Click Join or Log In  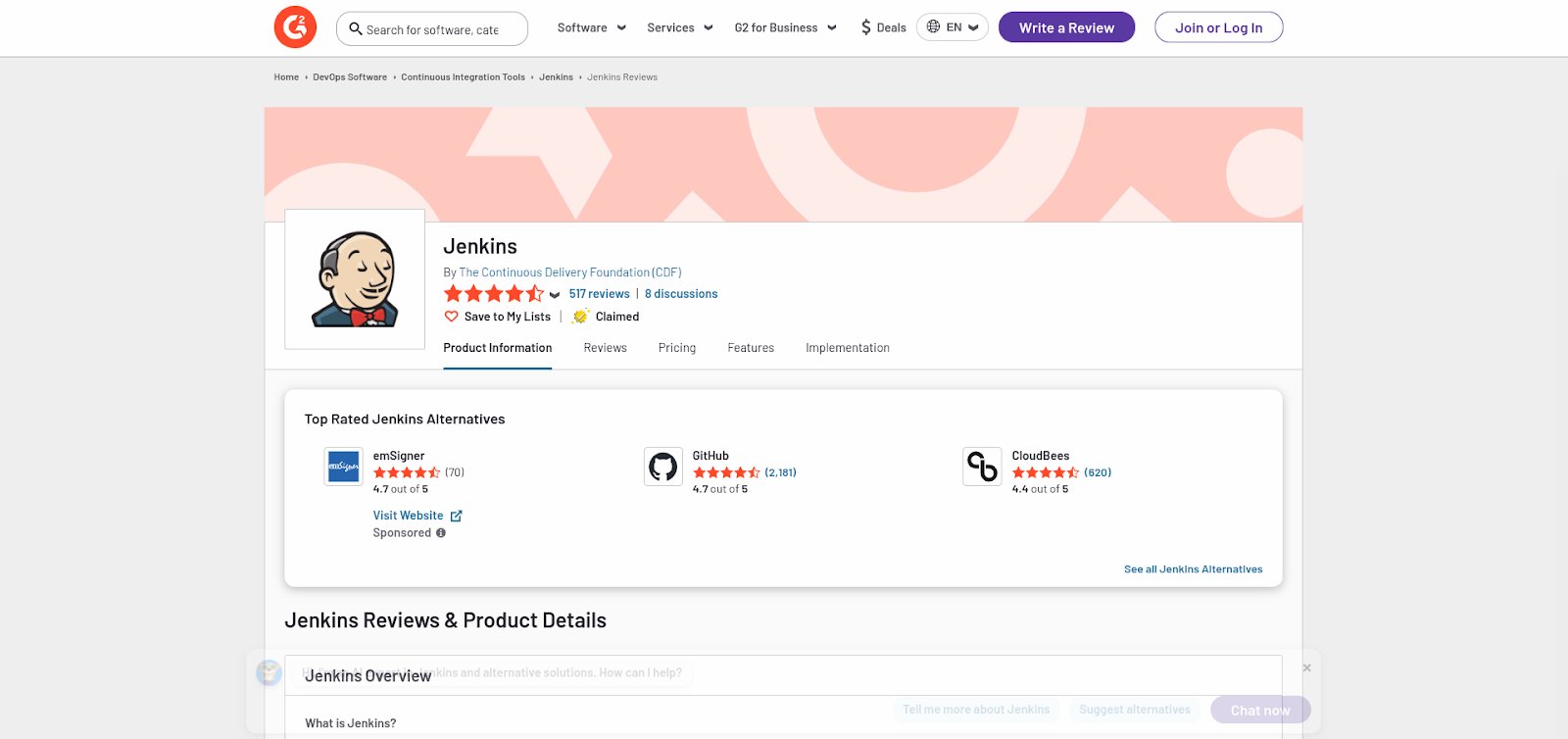click(1218, 27)
